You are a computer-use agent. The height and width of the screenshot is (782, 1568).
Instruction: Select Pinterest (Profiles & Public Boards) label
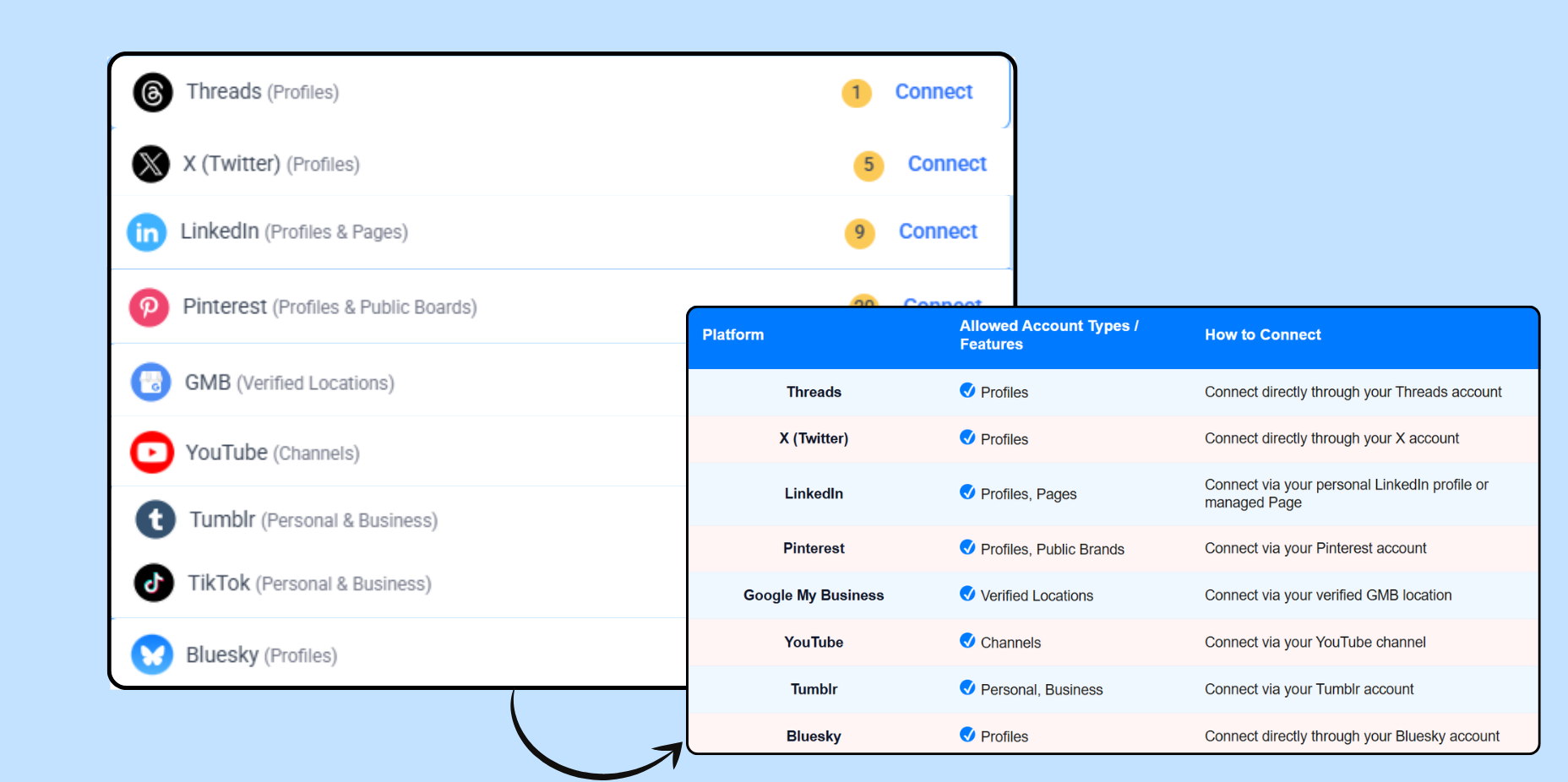[x=330, y=307]
